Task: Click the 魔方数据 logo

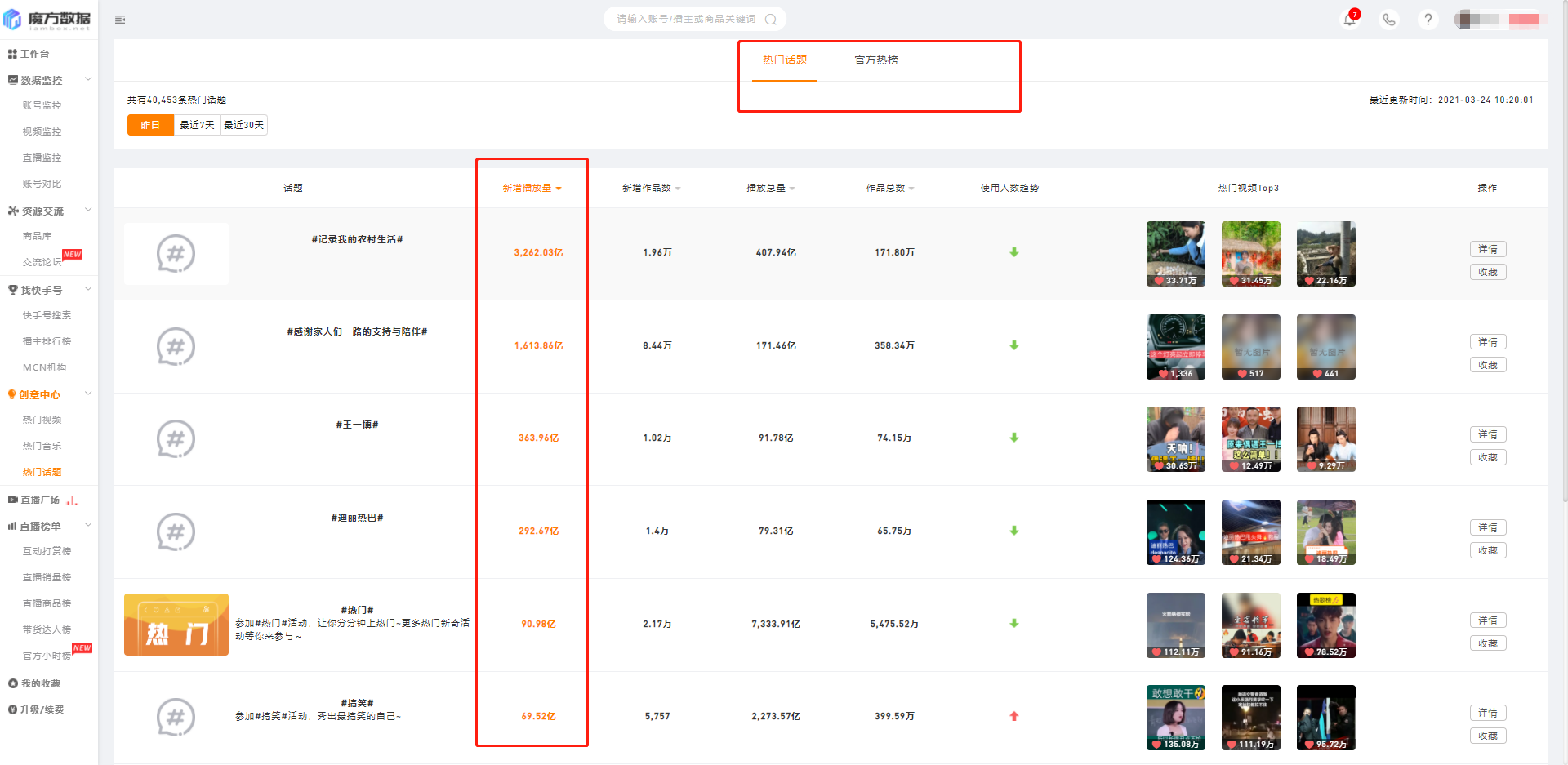Action: (48, 20)
